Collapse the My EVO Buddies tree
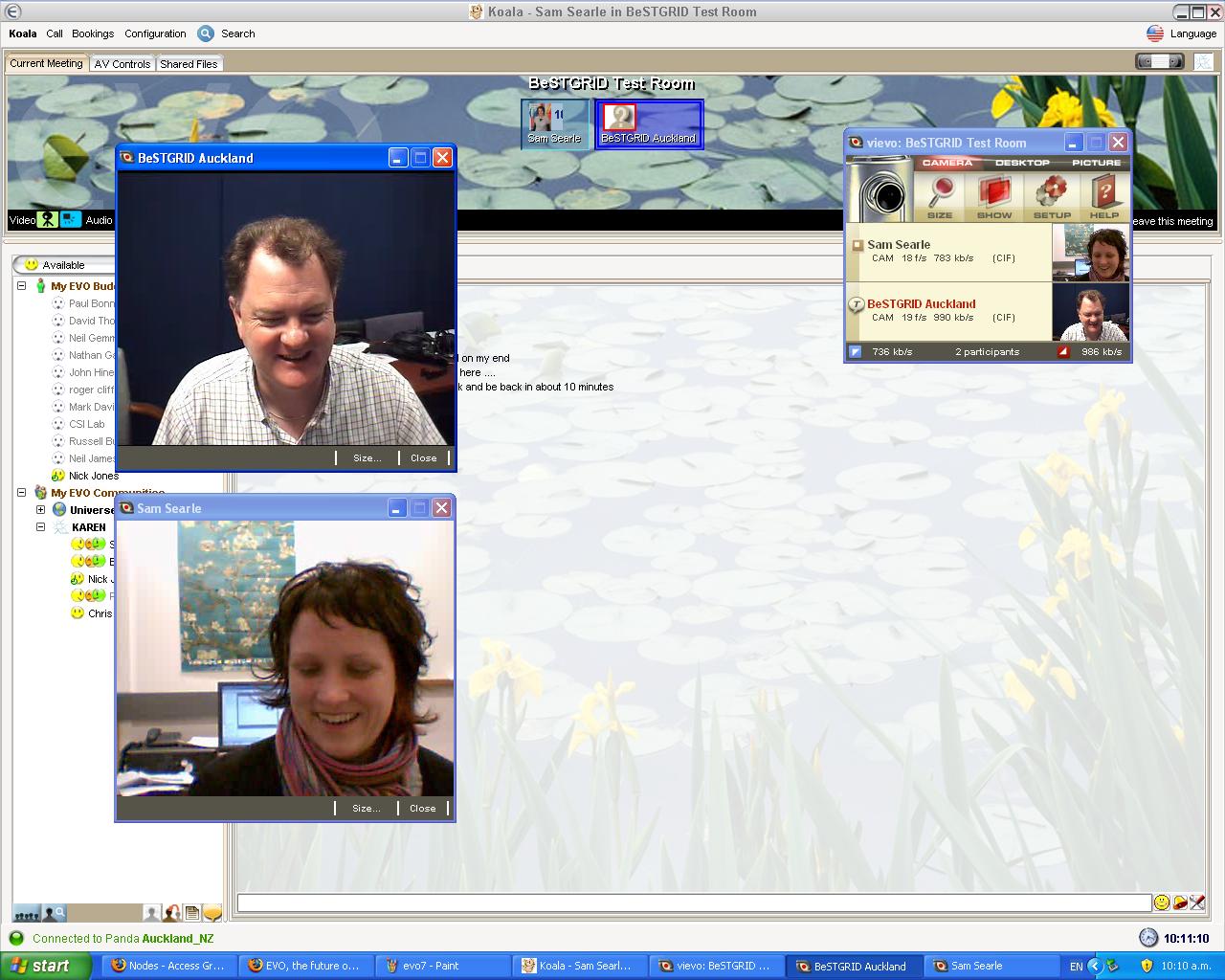 (21, 286)
